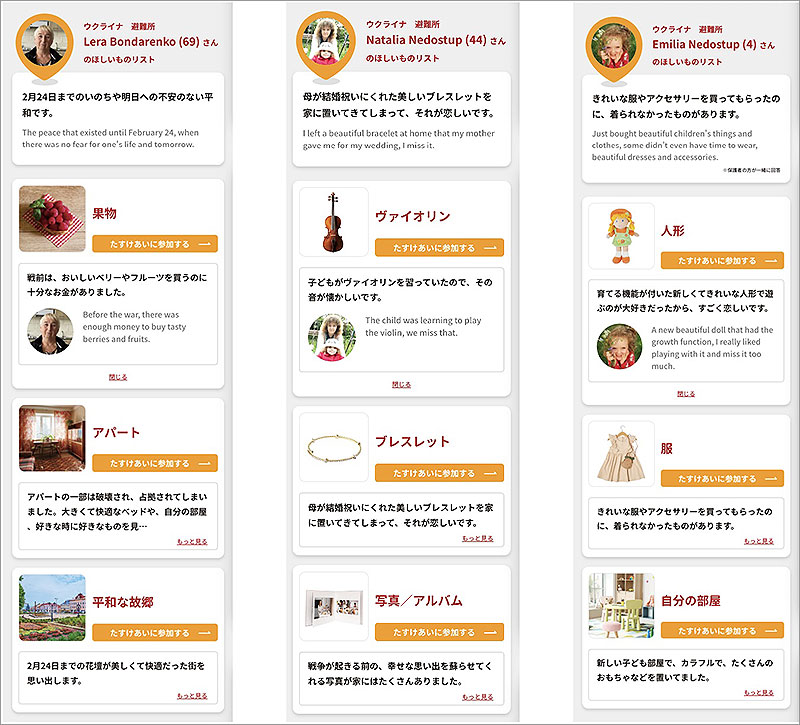Show more of 自分の部屋 description

(x=759, y=693)
